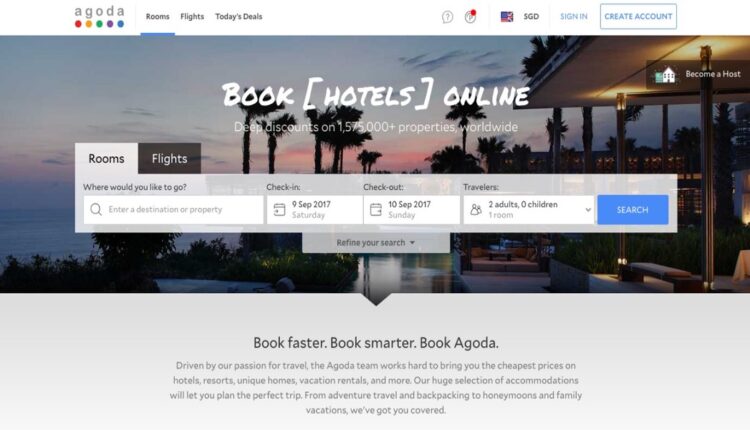Open the help question mark icon

[x=447, y=17]
